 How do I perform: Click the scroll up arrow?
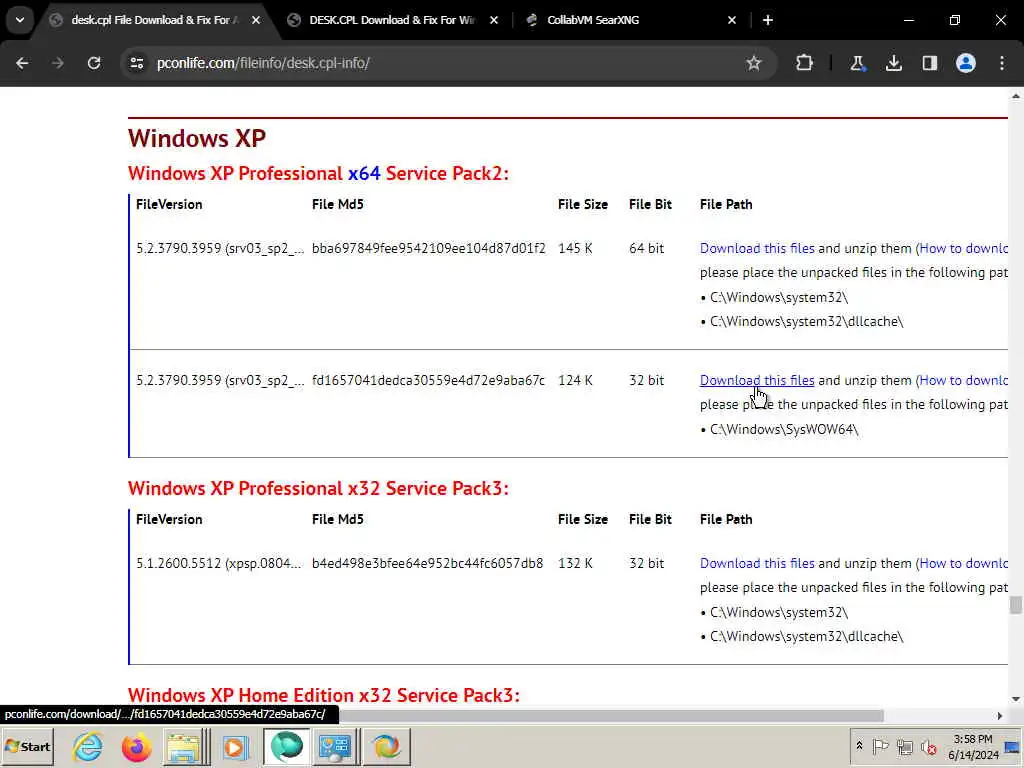[x=1016, y=96]
